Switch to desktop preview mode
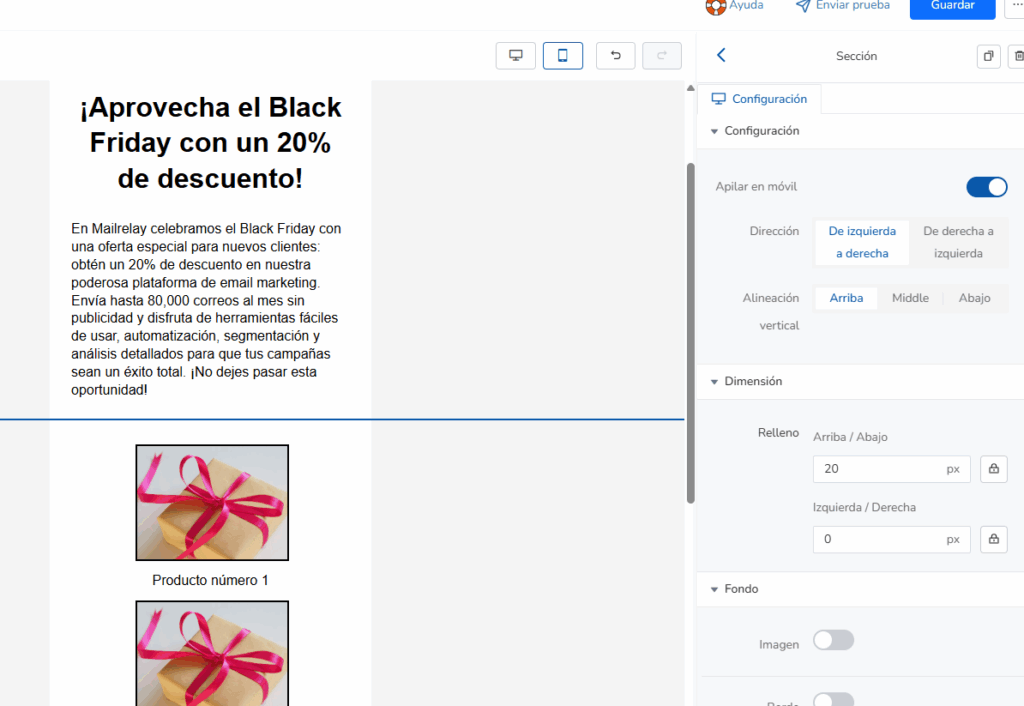The image size is (1024, 706). click(x=515, y=55)
